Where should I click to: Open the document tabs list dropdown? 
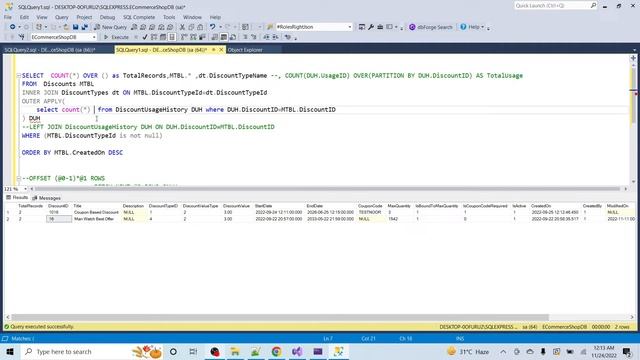click(x=634, y=50)
